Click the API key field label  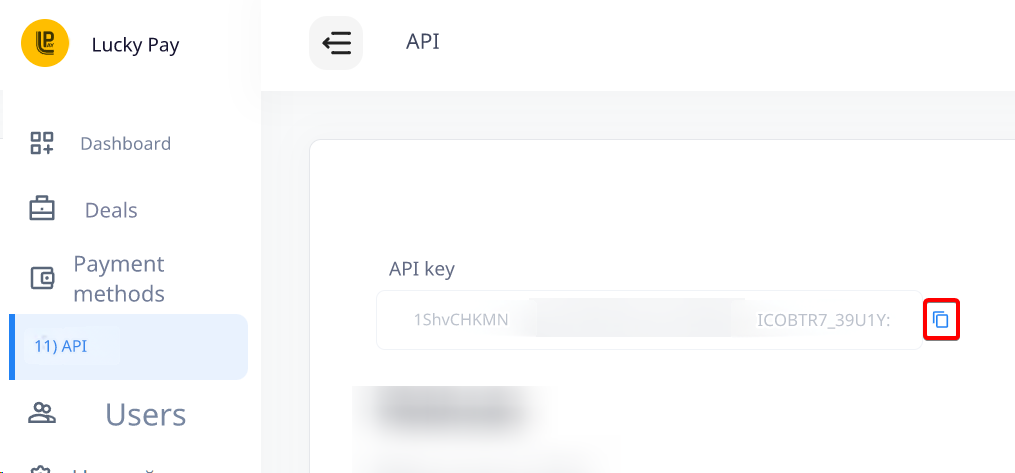tap(422, 269)
